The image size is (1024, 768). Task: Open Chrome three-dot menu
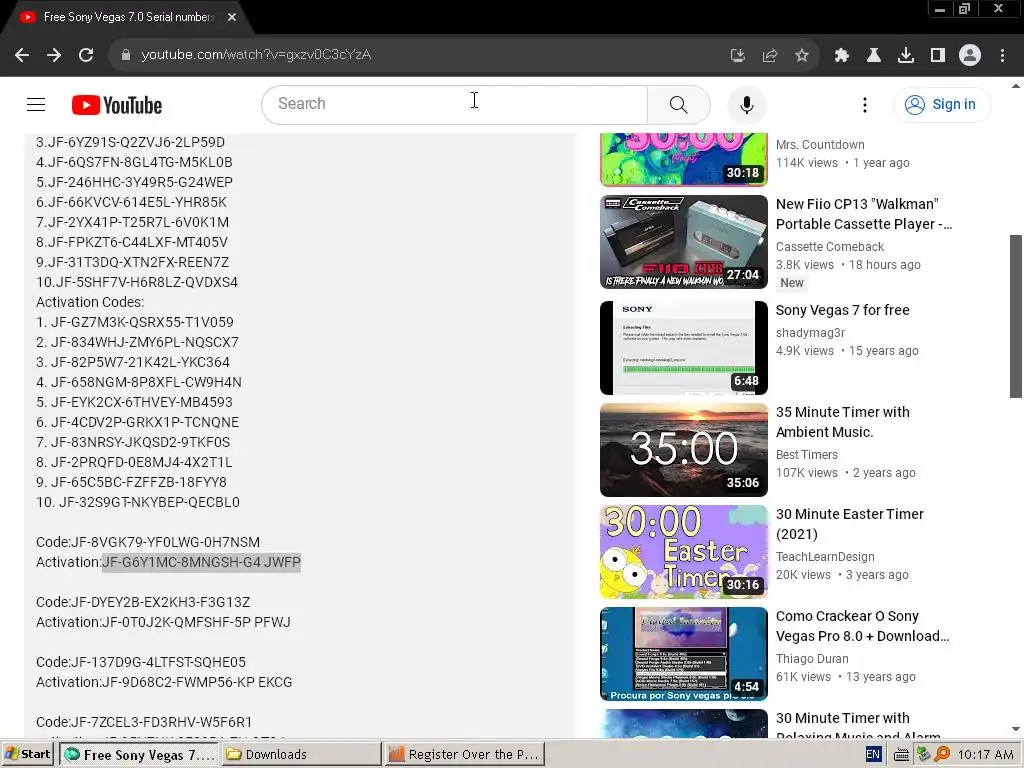click(x=1002, y=55)
